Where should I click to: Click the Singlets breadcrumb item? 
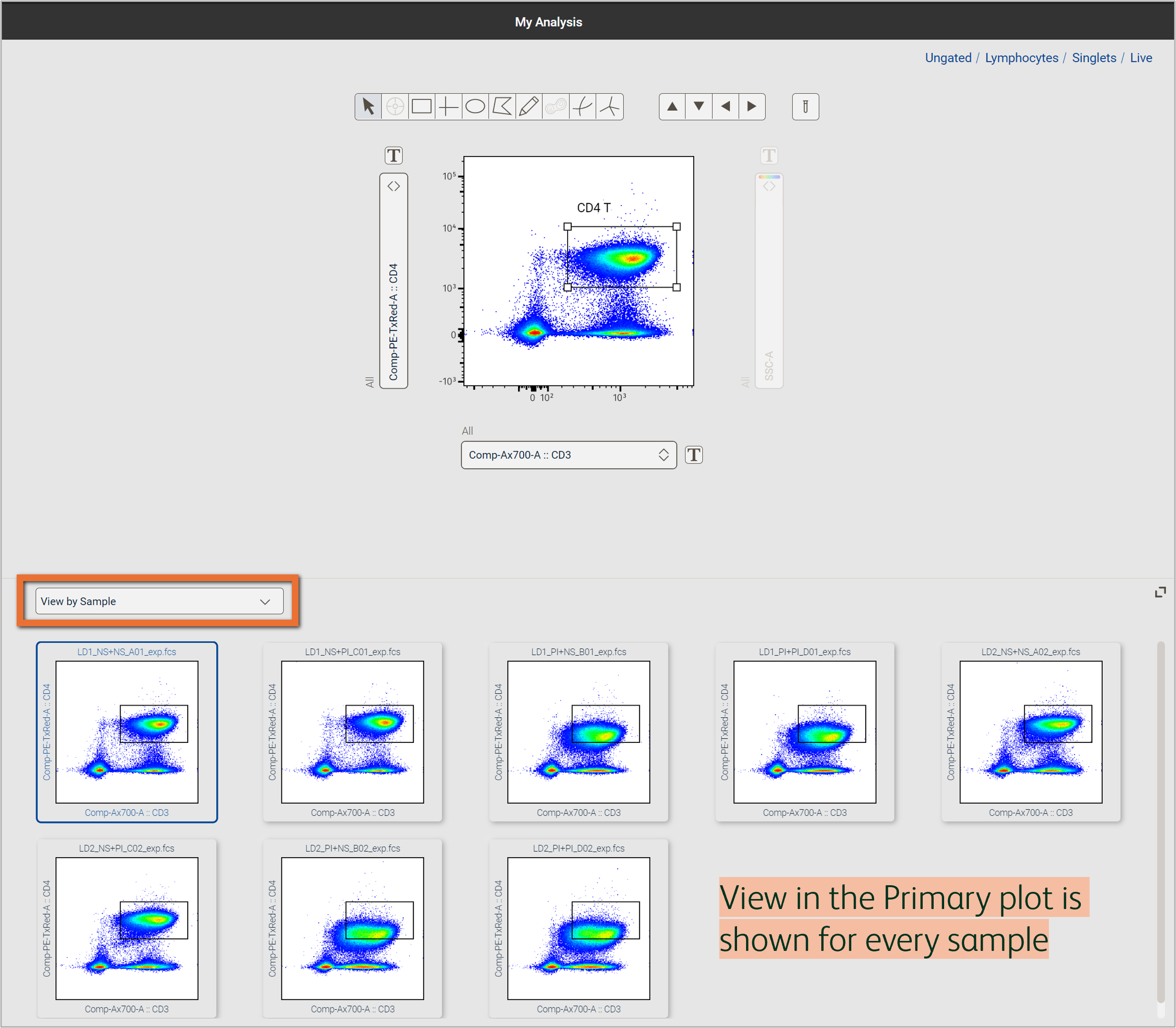coord(1094,58)
